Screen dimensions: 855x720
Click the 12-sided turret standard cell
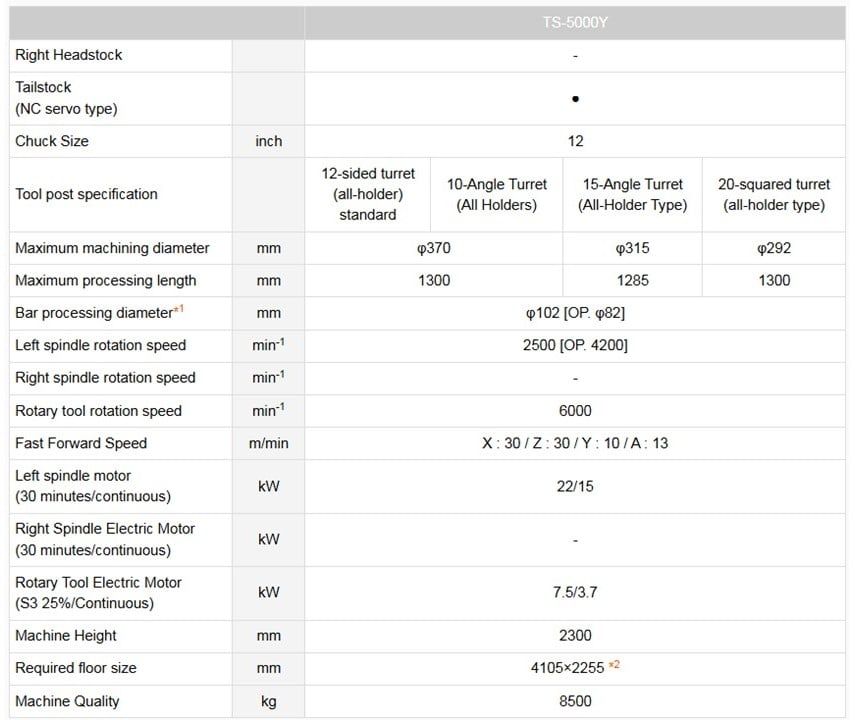367,194
